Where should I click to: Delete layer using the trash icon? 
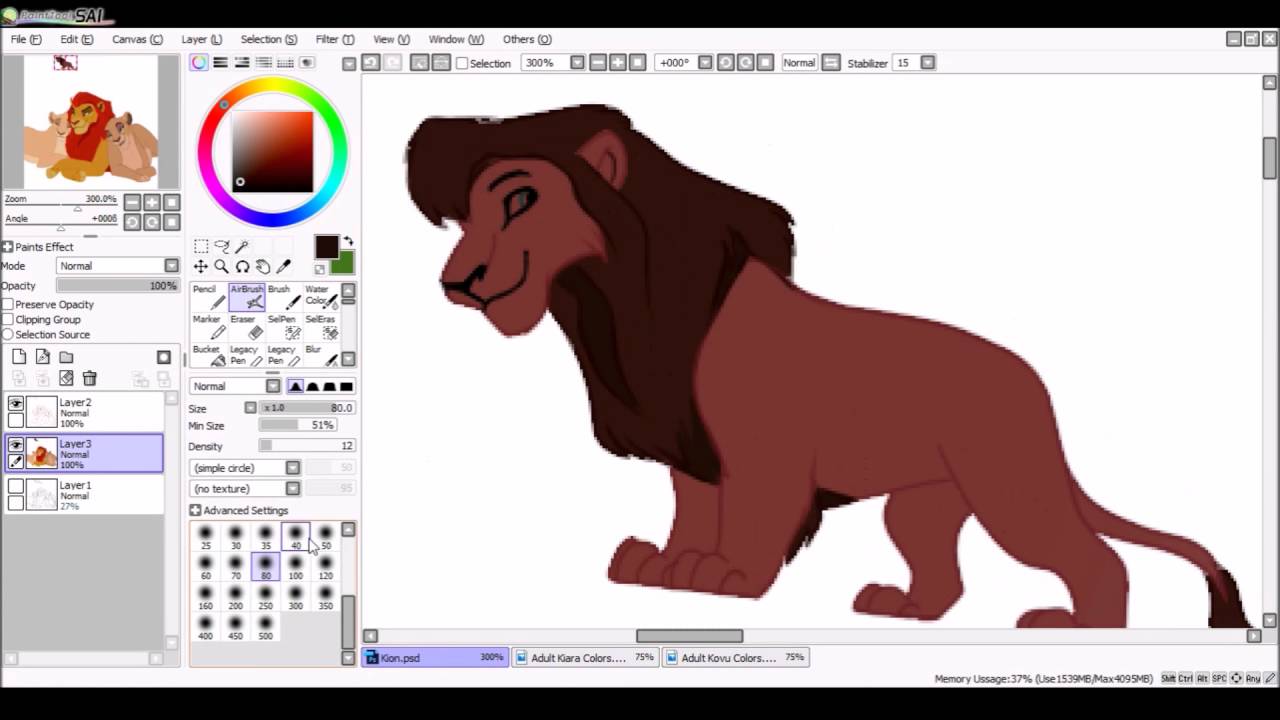[89, 378]
